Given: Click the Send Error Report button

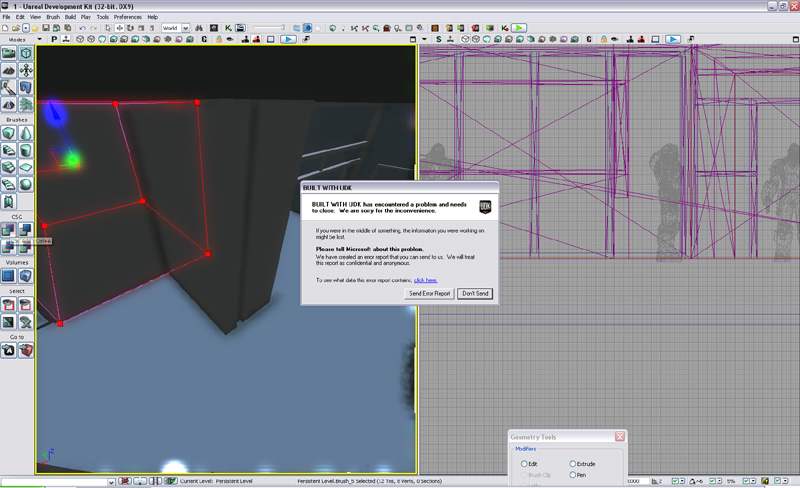Looking at the screenshot, I should (429, 294).
